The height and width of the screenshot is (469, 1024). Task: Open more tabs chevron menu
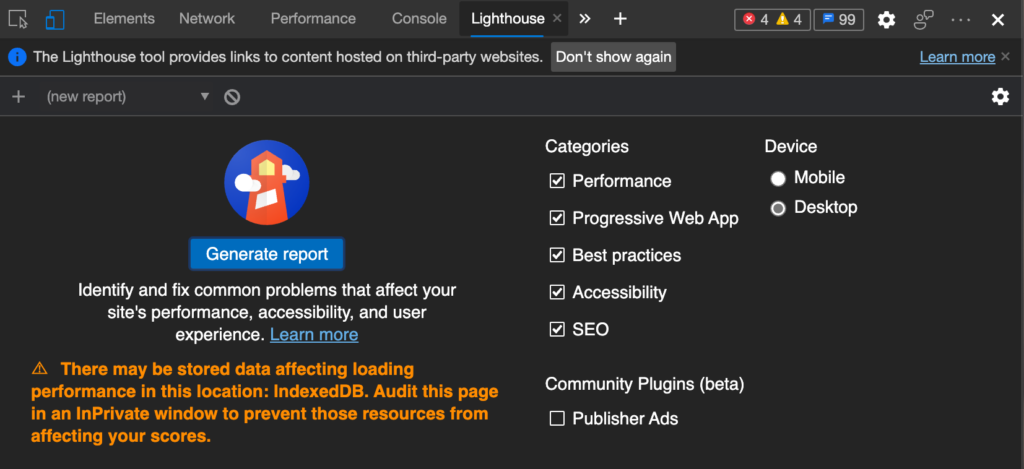pos(585,19)
